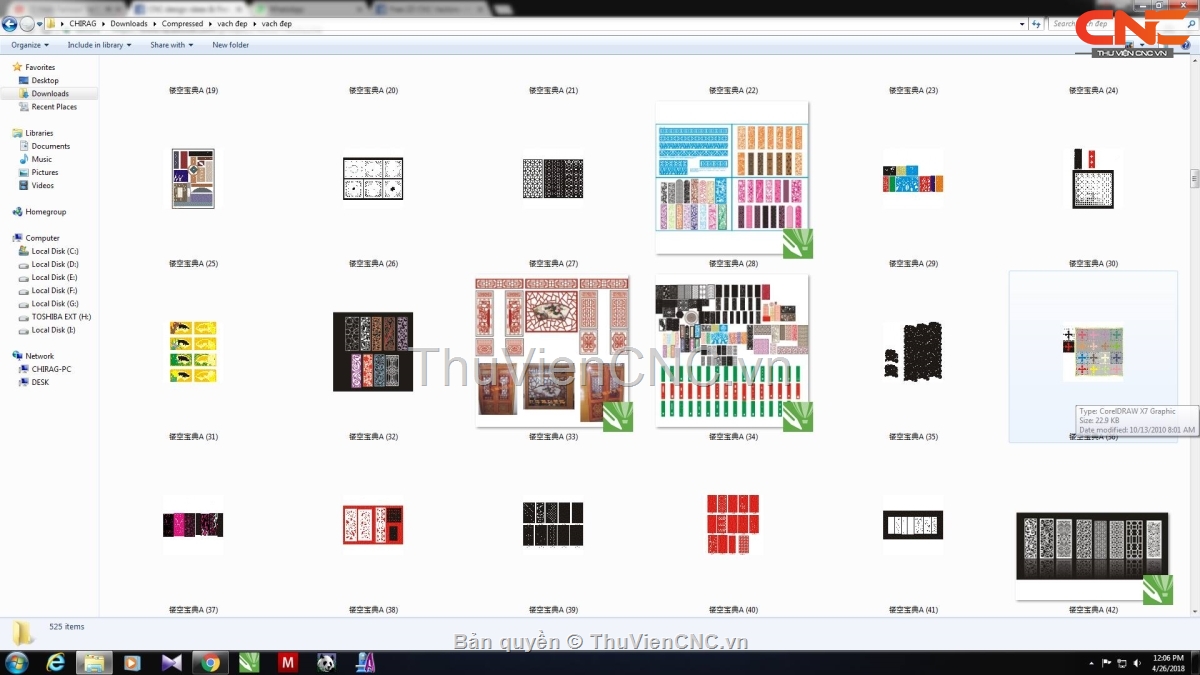This screenshot has height=675, width=1200.
Task: Select Libraries in the navigation pane
Action: [x=32, y=133]
